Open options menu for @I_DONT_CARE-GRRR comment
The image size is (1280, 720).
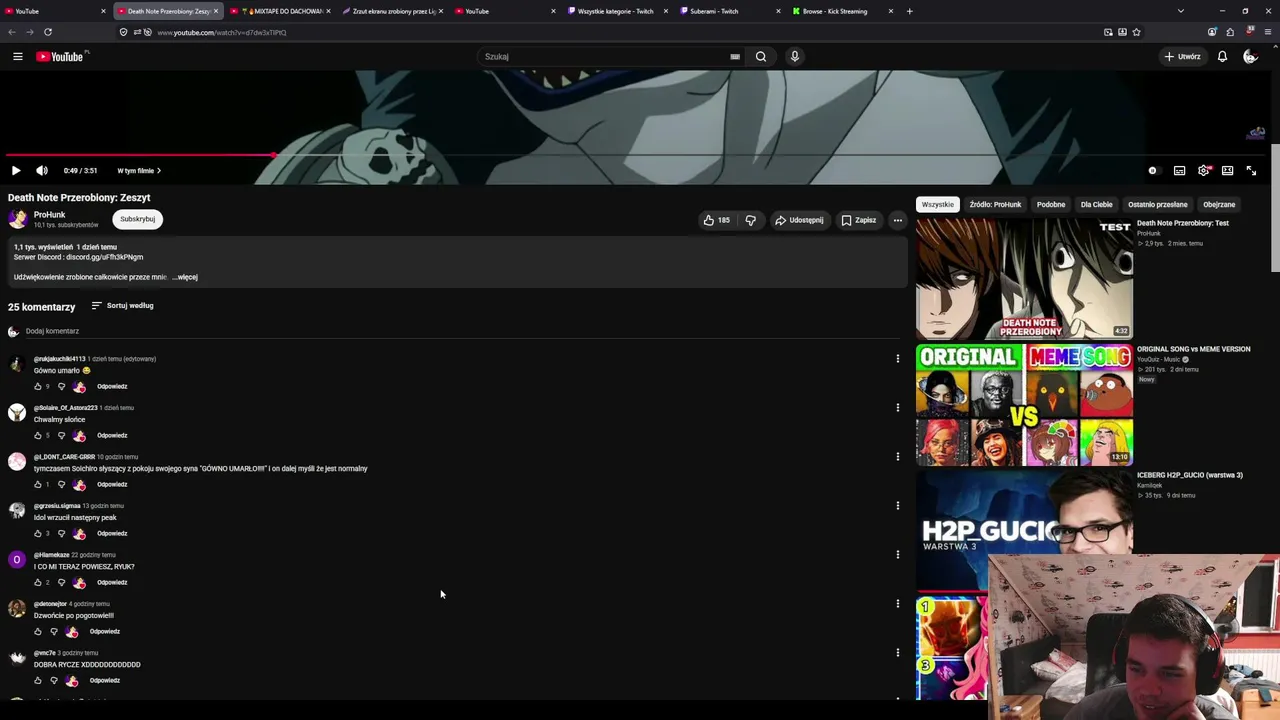pyautogui.click(x=898, y=457)
